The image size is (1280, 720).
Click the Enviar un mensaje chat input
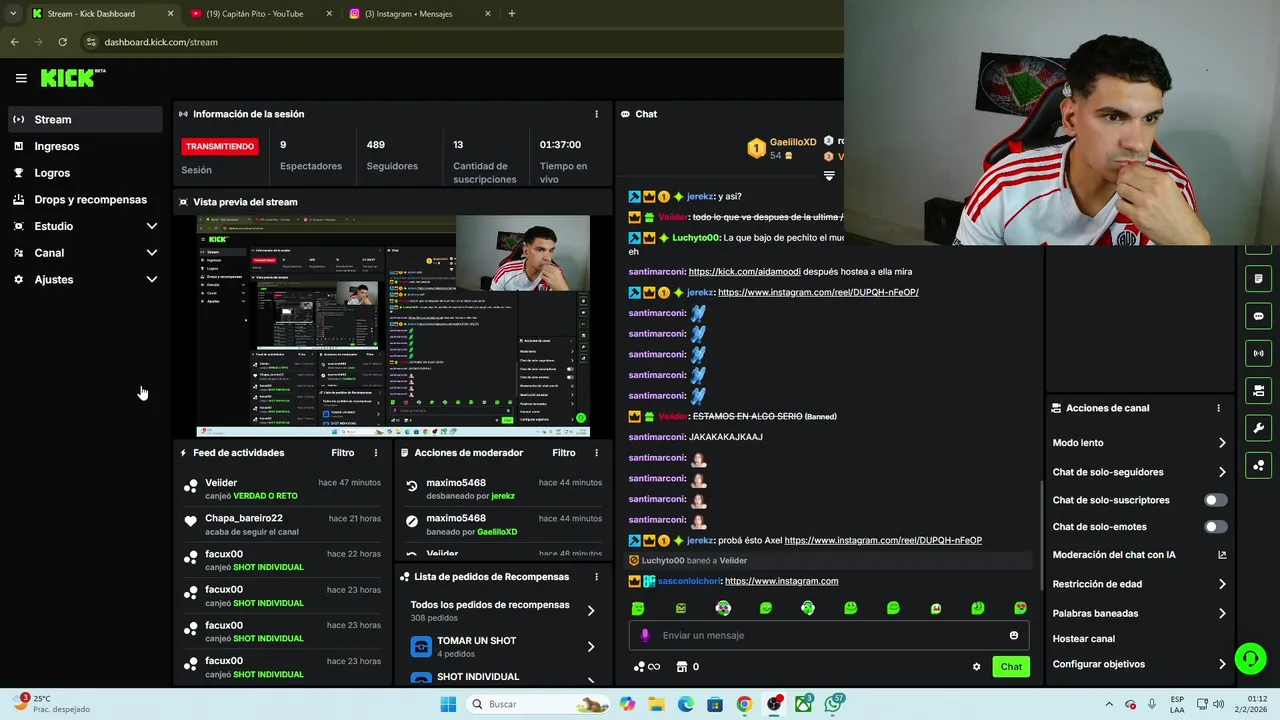[x=830, y=635]
